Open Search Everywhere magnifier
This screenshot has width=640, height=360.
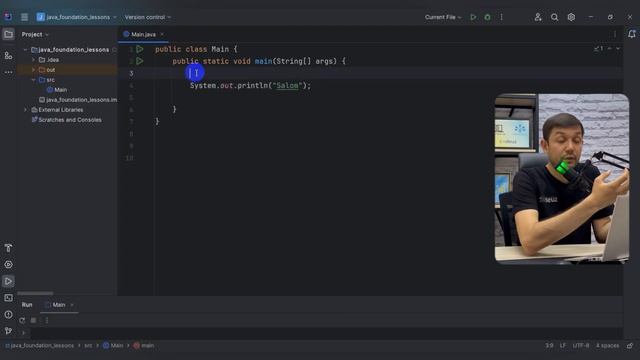pyautogui.click(x=554, y=17)
